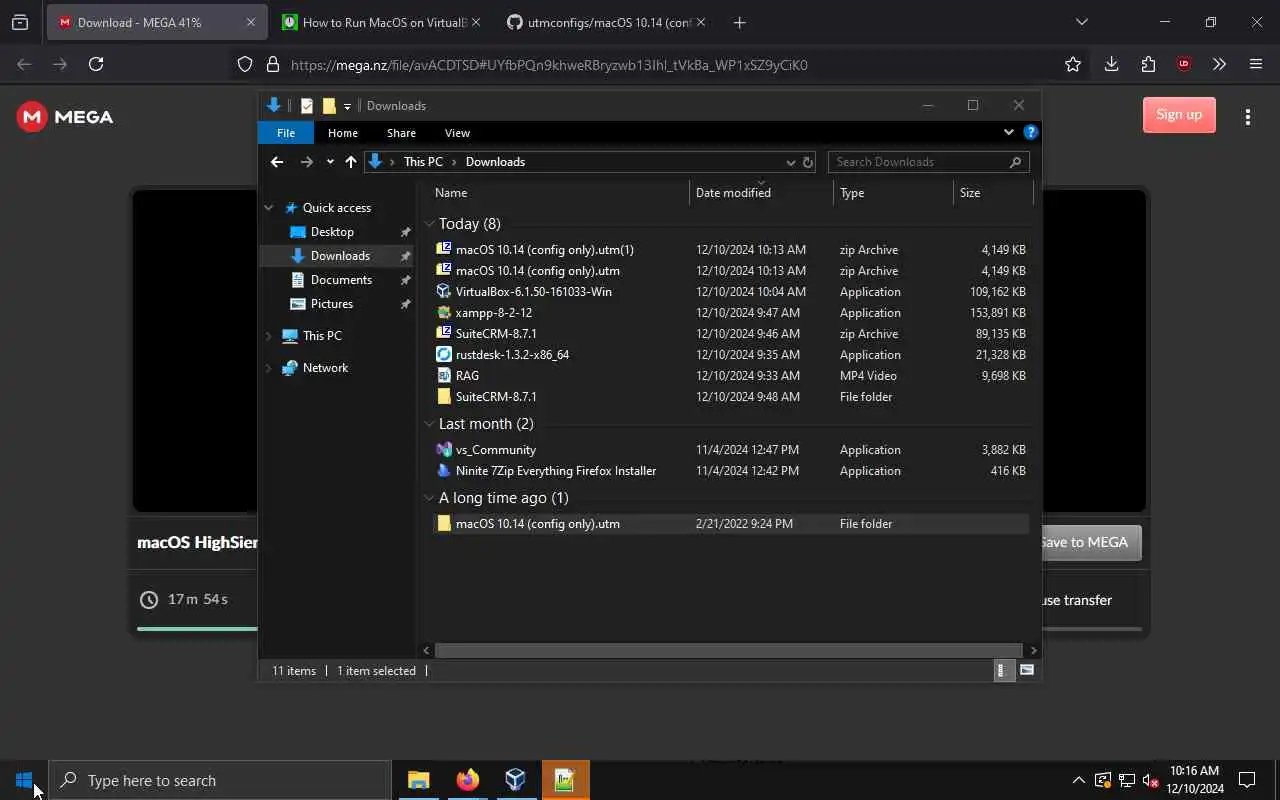Open the Share ribbon tab

(401, 133)
